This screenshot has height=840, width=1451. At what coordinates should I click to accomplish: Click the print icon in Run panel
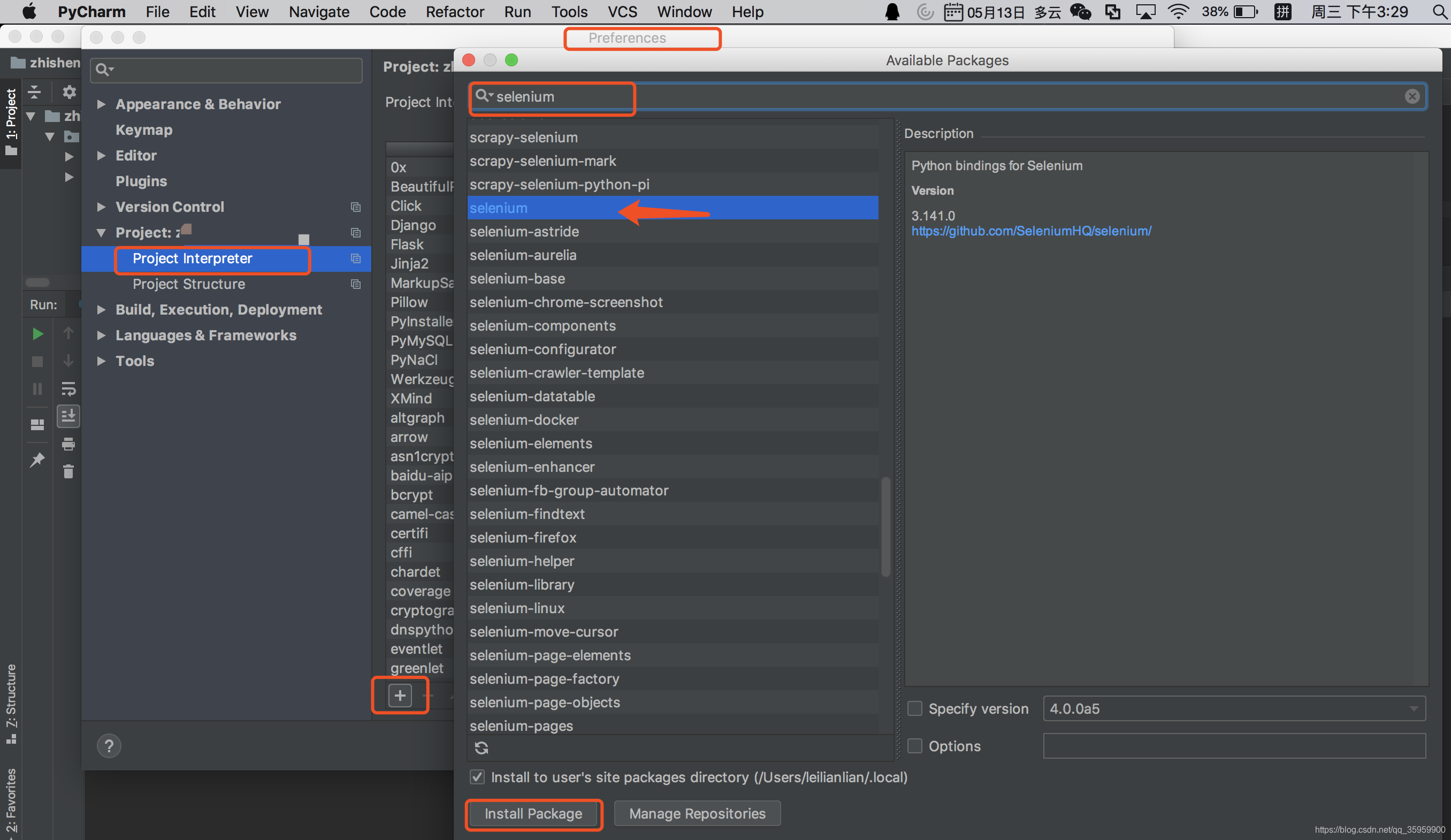(68, 444)
